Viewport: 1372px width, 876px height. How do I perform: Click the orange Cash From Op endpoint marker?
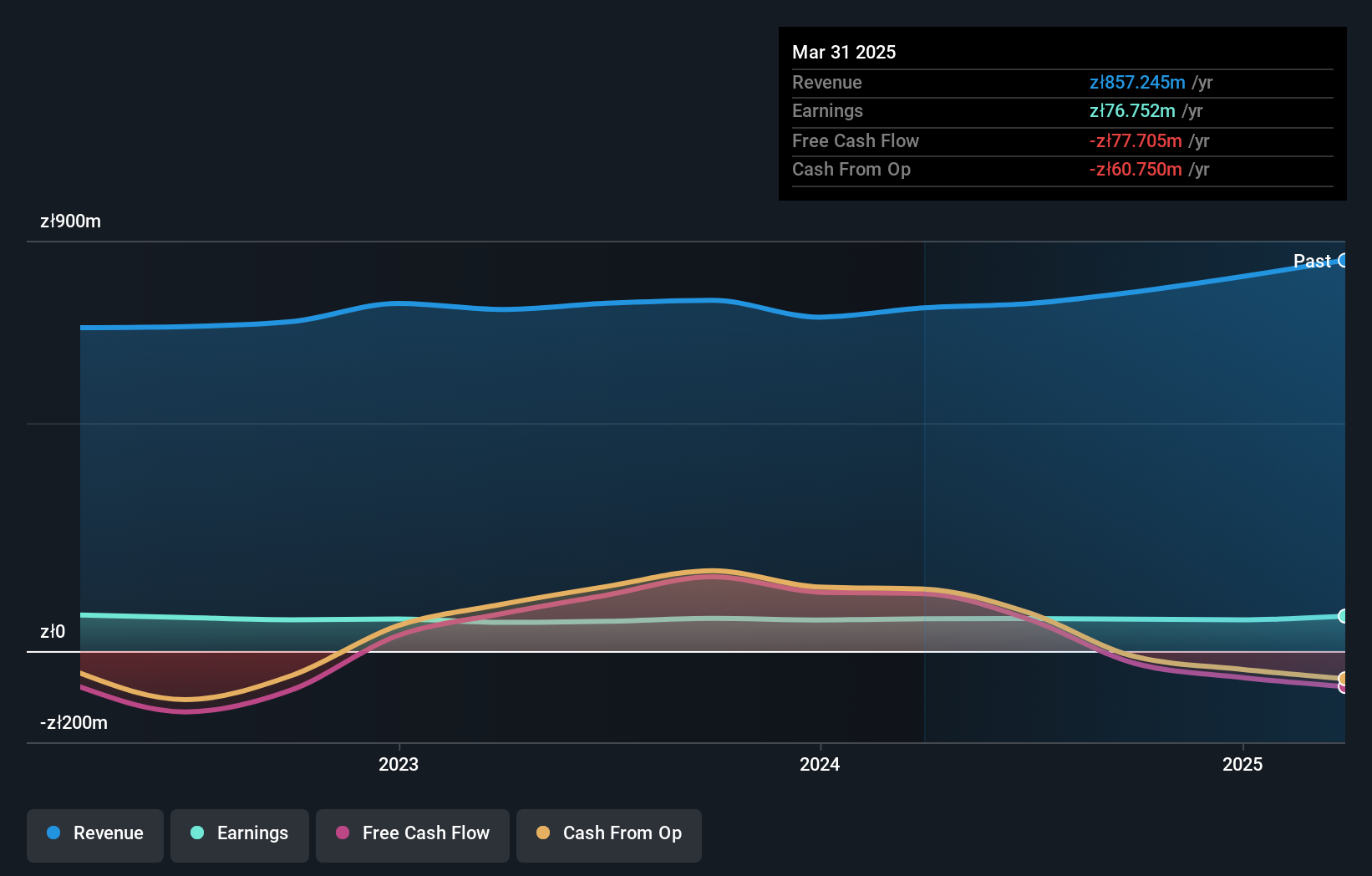pos(1344,679)
